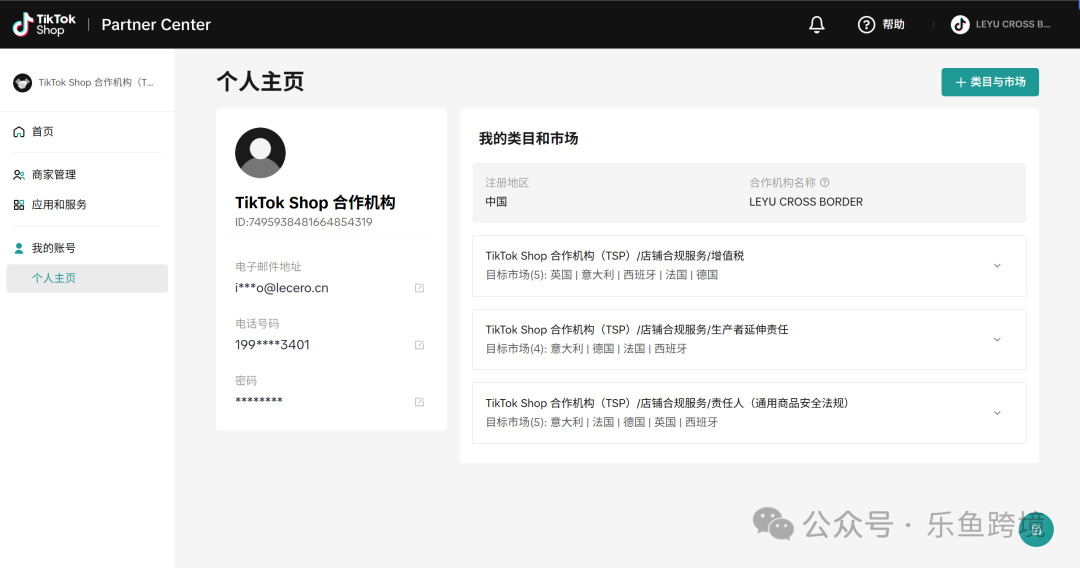Click the 中国 registration region value
1080x568 pixels.
496,202
